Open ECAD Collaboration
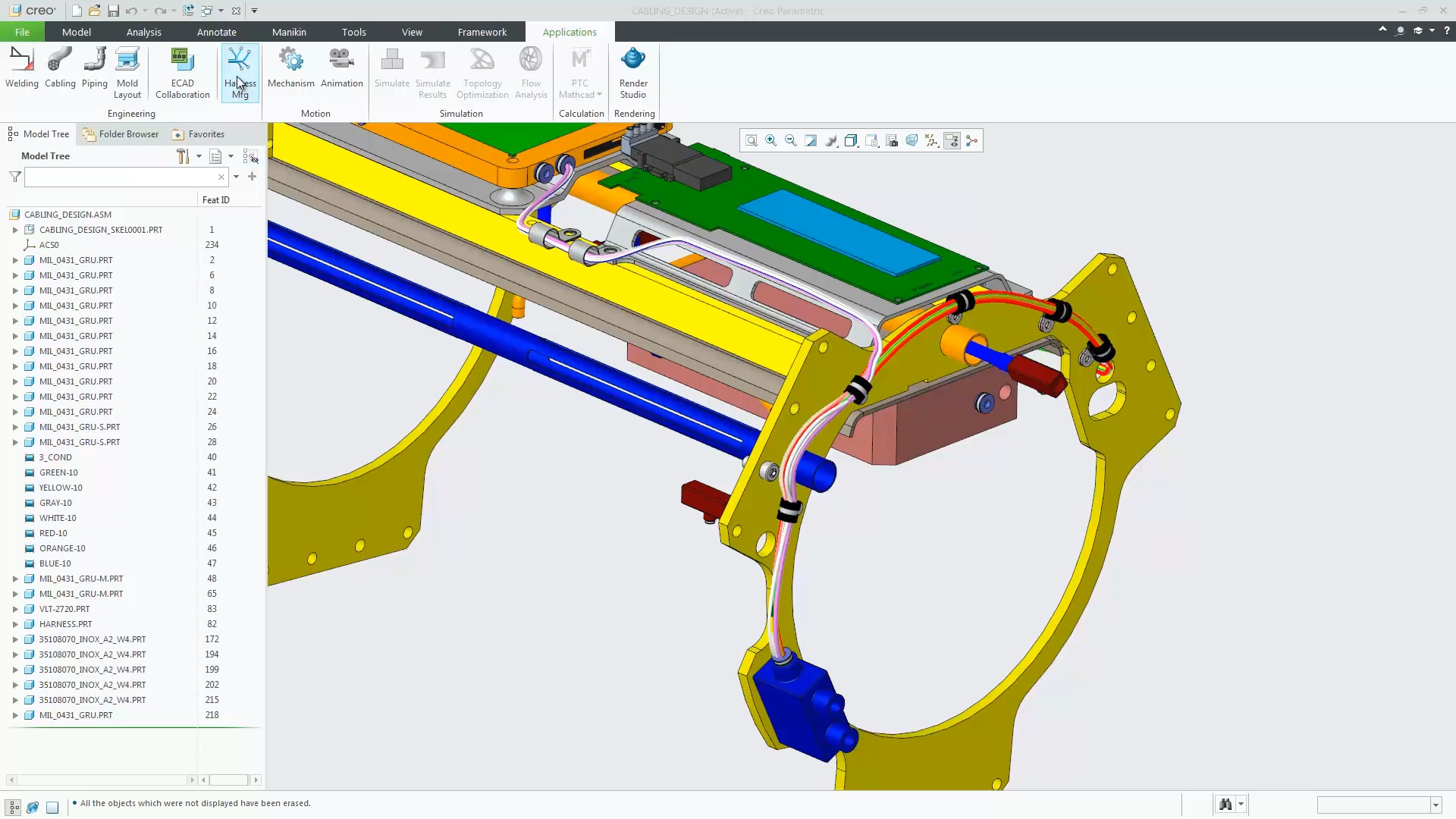The image size is (1456, 819). 182,73
